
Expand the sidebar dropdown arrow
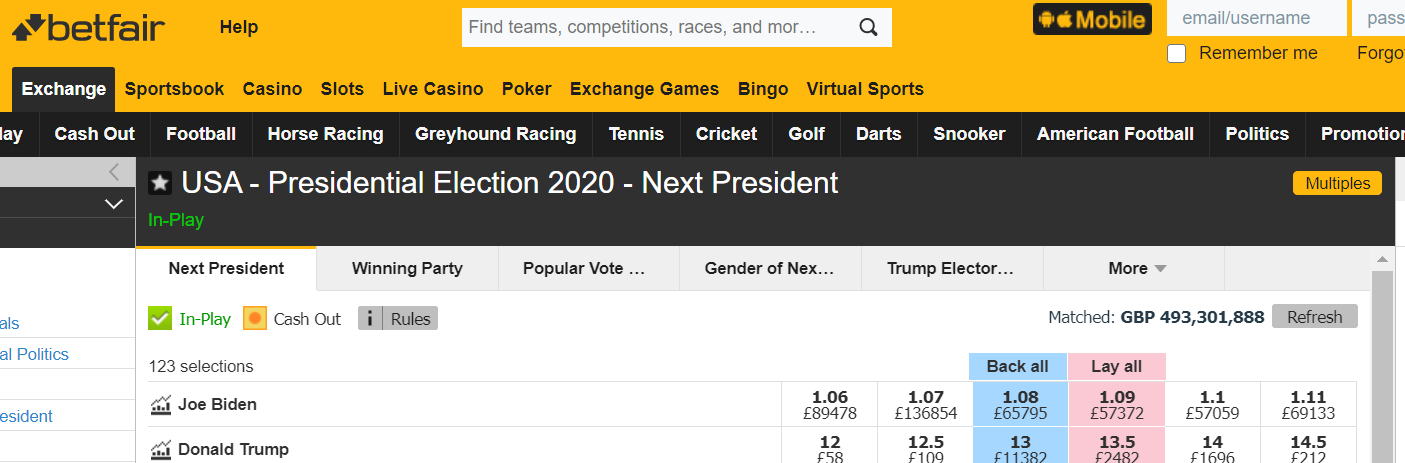coord(113,204)
